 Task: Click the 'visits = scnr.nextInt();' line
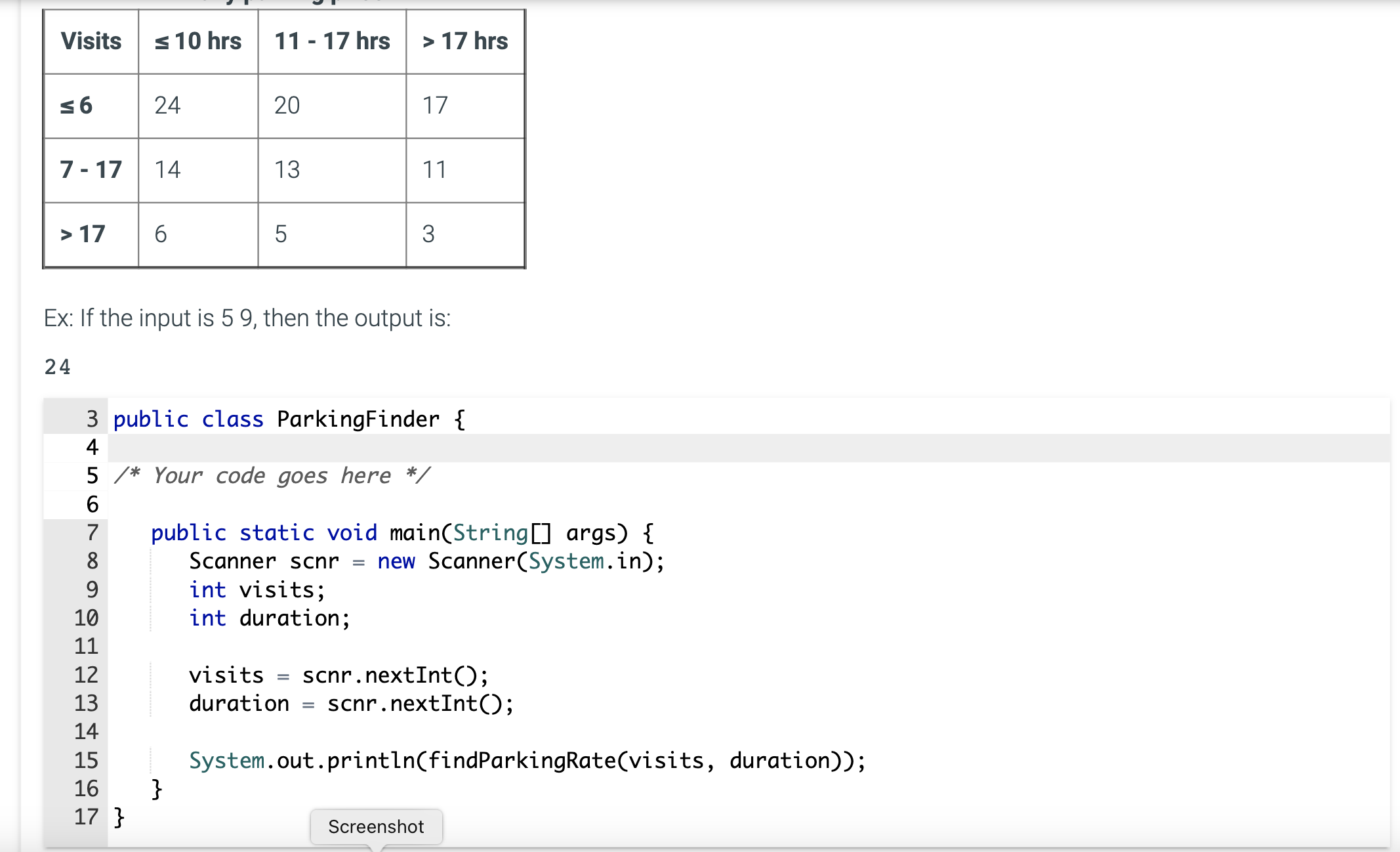[x=339, y=675]
